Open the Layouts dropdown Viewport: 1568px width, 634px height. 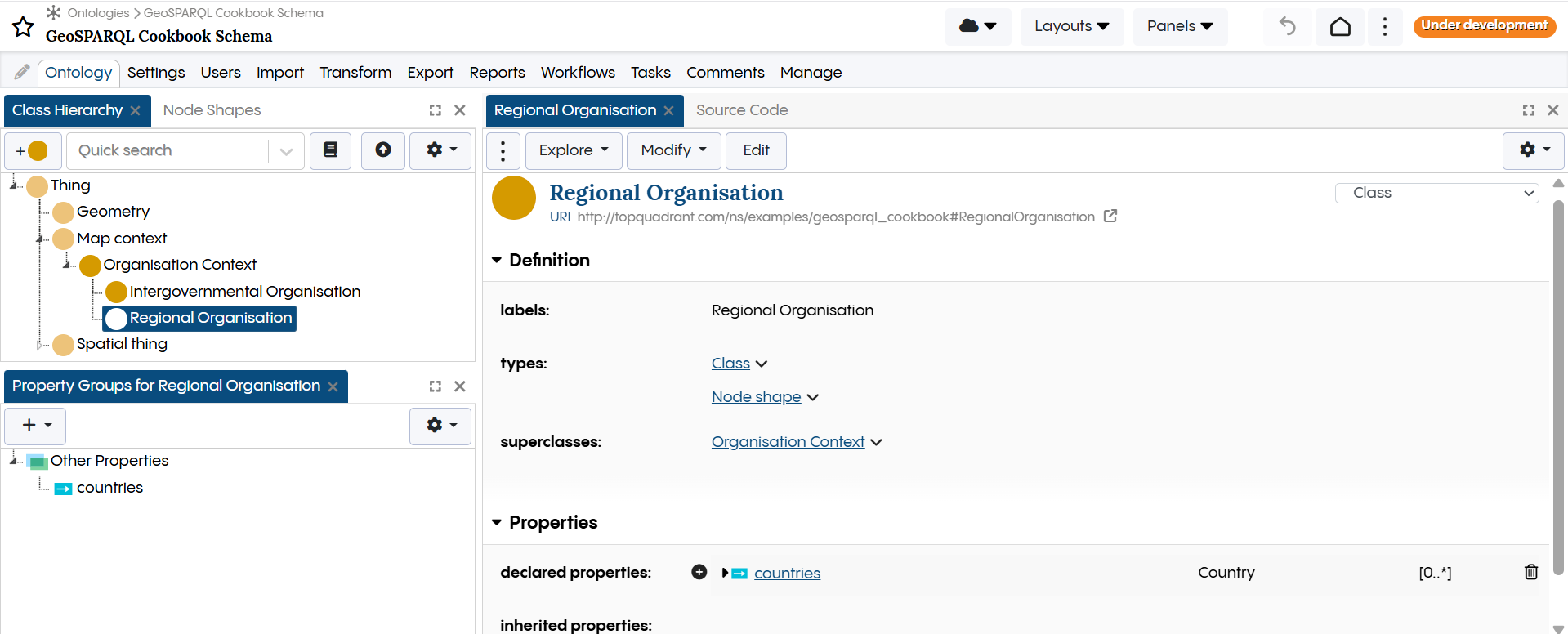[x=1071, y=26]
